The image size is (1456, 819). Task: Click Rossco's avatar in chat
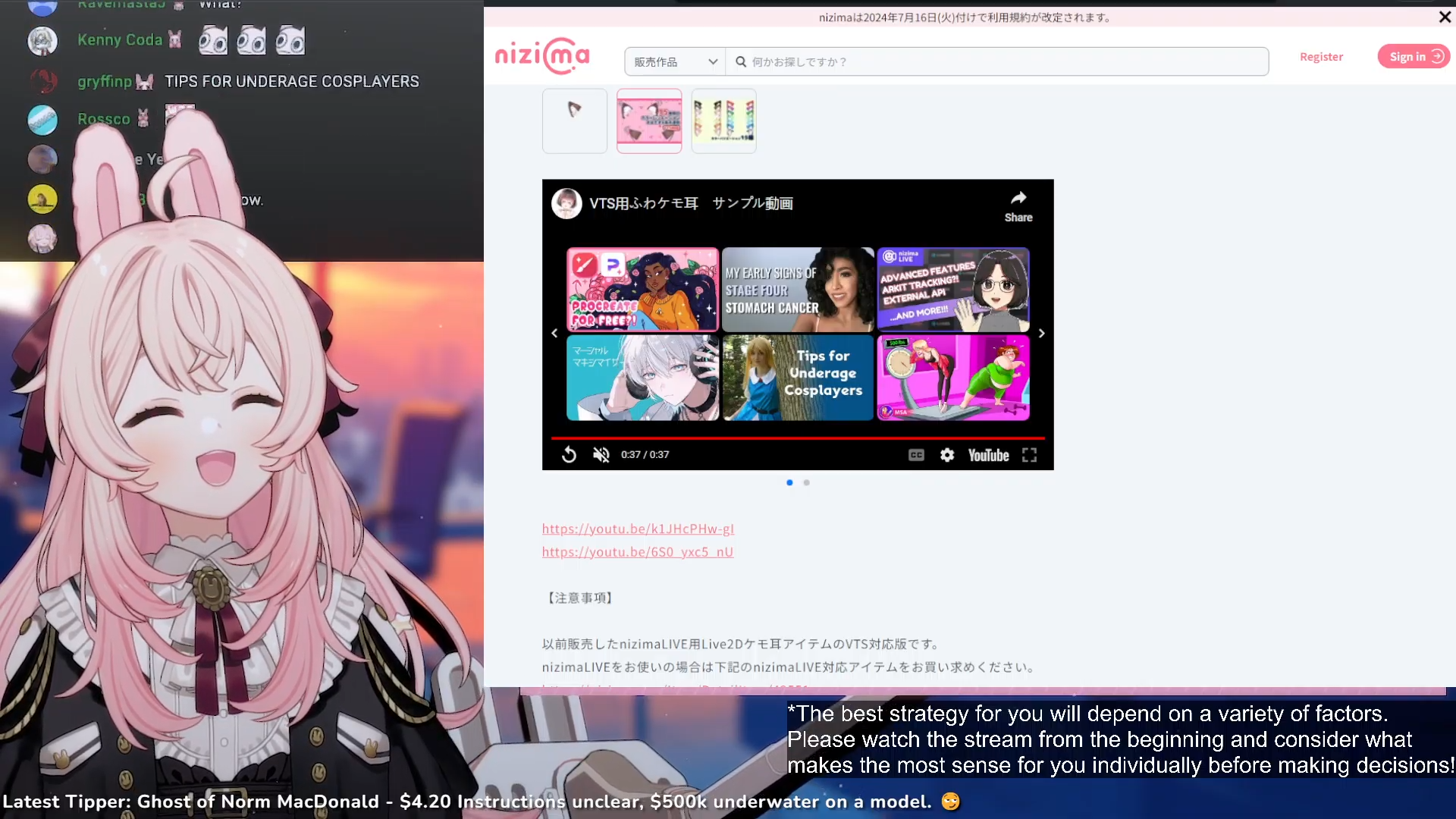[x=42, y=120]
